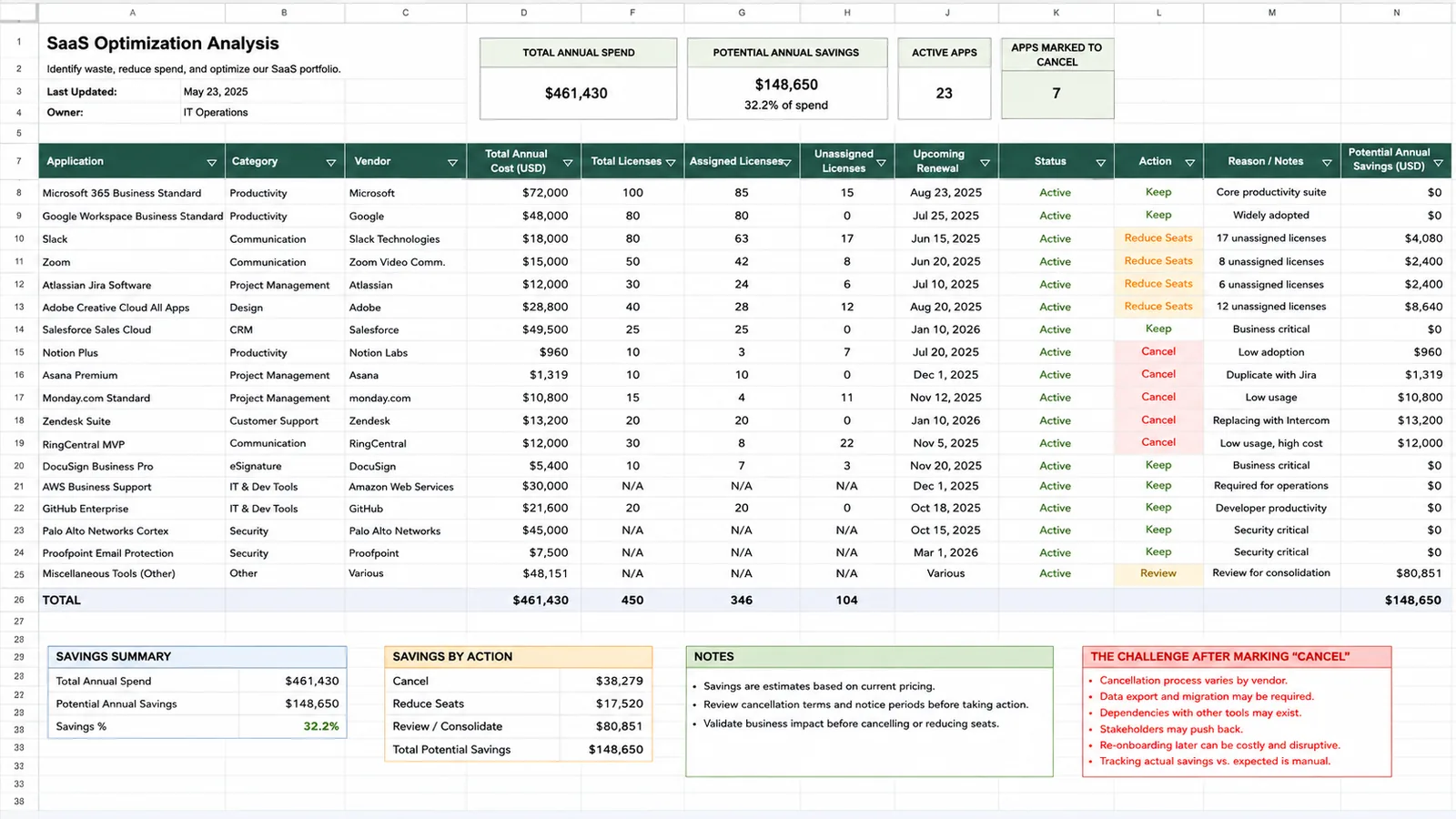Click the Active status for Zoom
1456x819 pixels.
(x=1055, y=262)
